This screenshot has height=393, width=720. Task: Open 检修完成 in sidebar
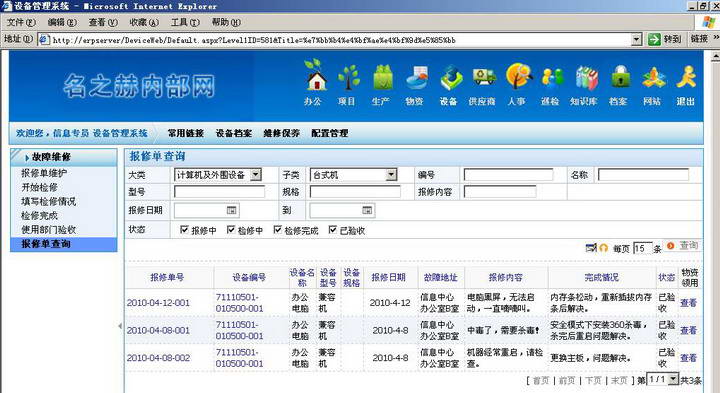(39, 216)
